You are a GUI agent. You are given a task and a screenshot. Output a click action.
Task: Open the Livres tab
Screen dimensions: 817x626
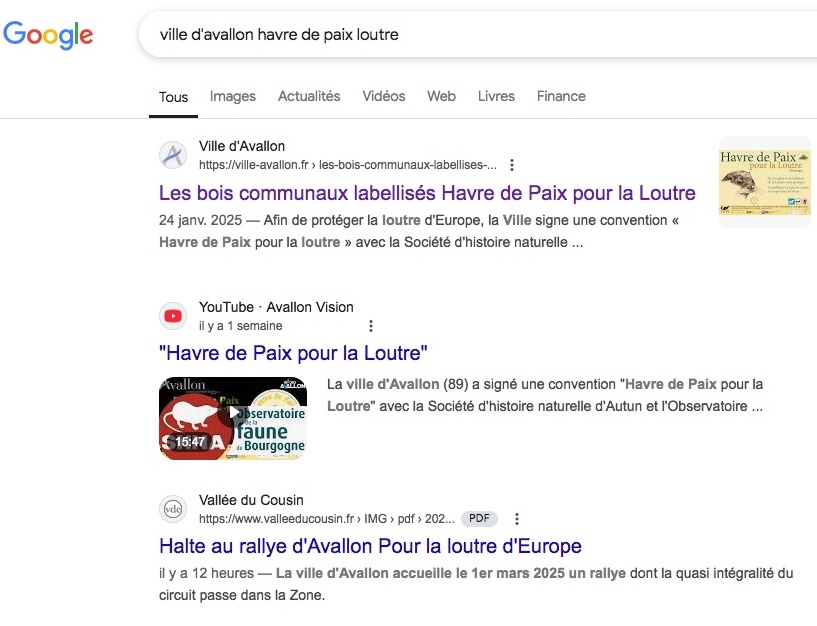tap(496, 96)
